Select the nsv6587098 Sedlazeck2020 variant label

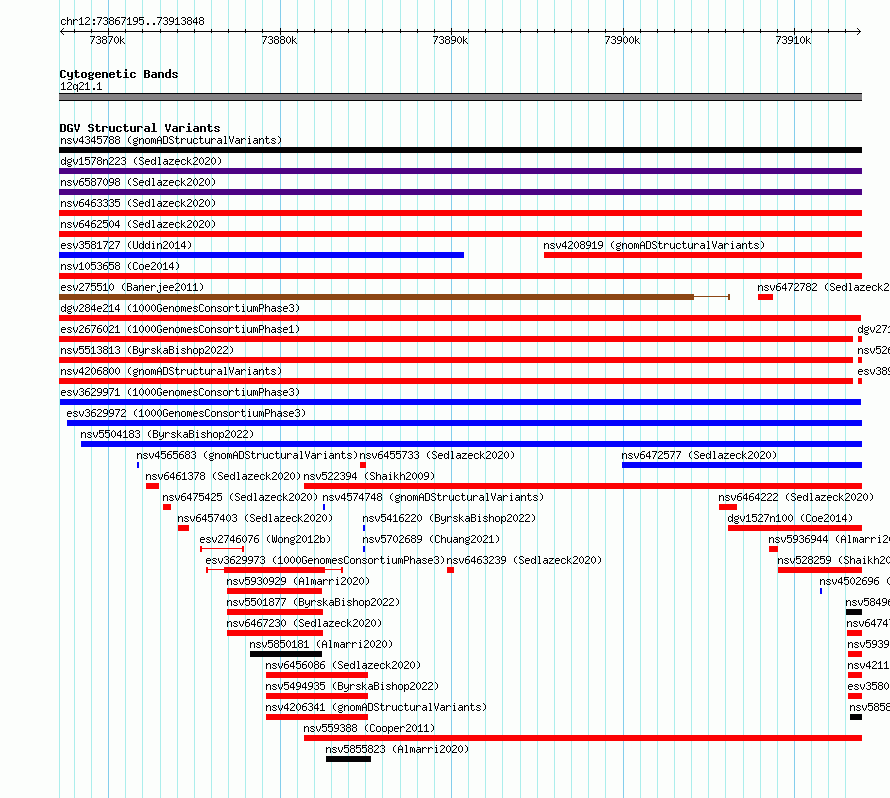click(138, 182)
